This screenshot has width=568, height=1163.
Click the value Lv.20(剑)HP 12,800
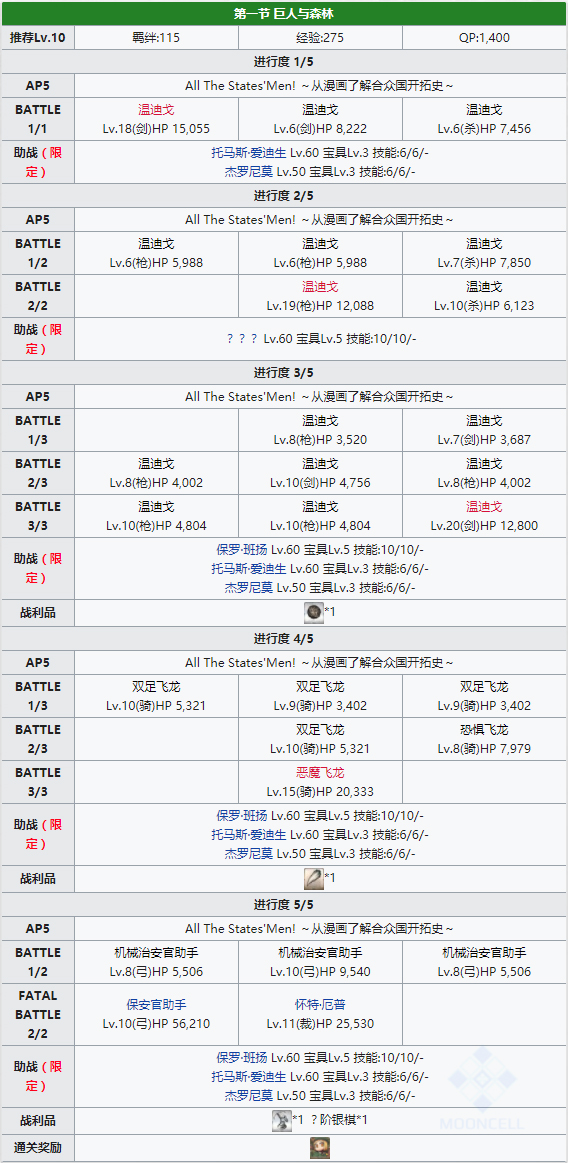pos(484,526)
